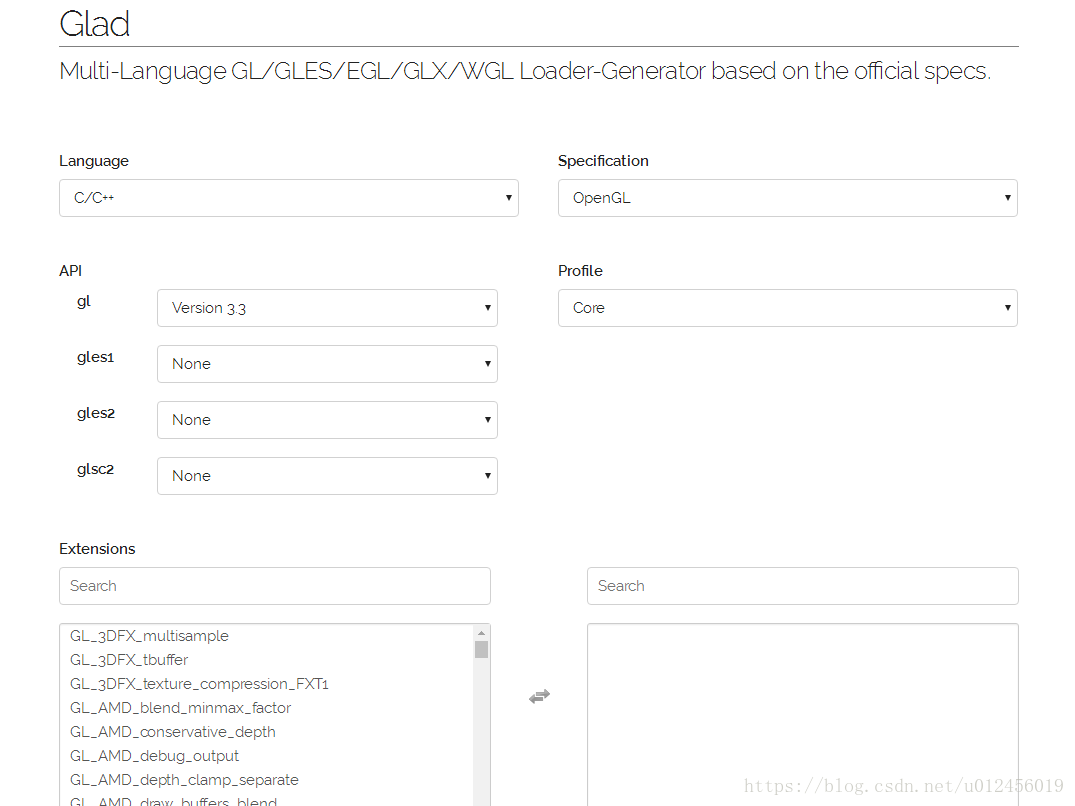The image size is (1075, 806).
Task: Click the Glad page title
Action: pyautogui.click(x=94, y=24)
